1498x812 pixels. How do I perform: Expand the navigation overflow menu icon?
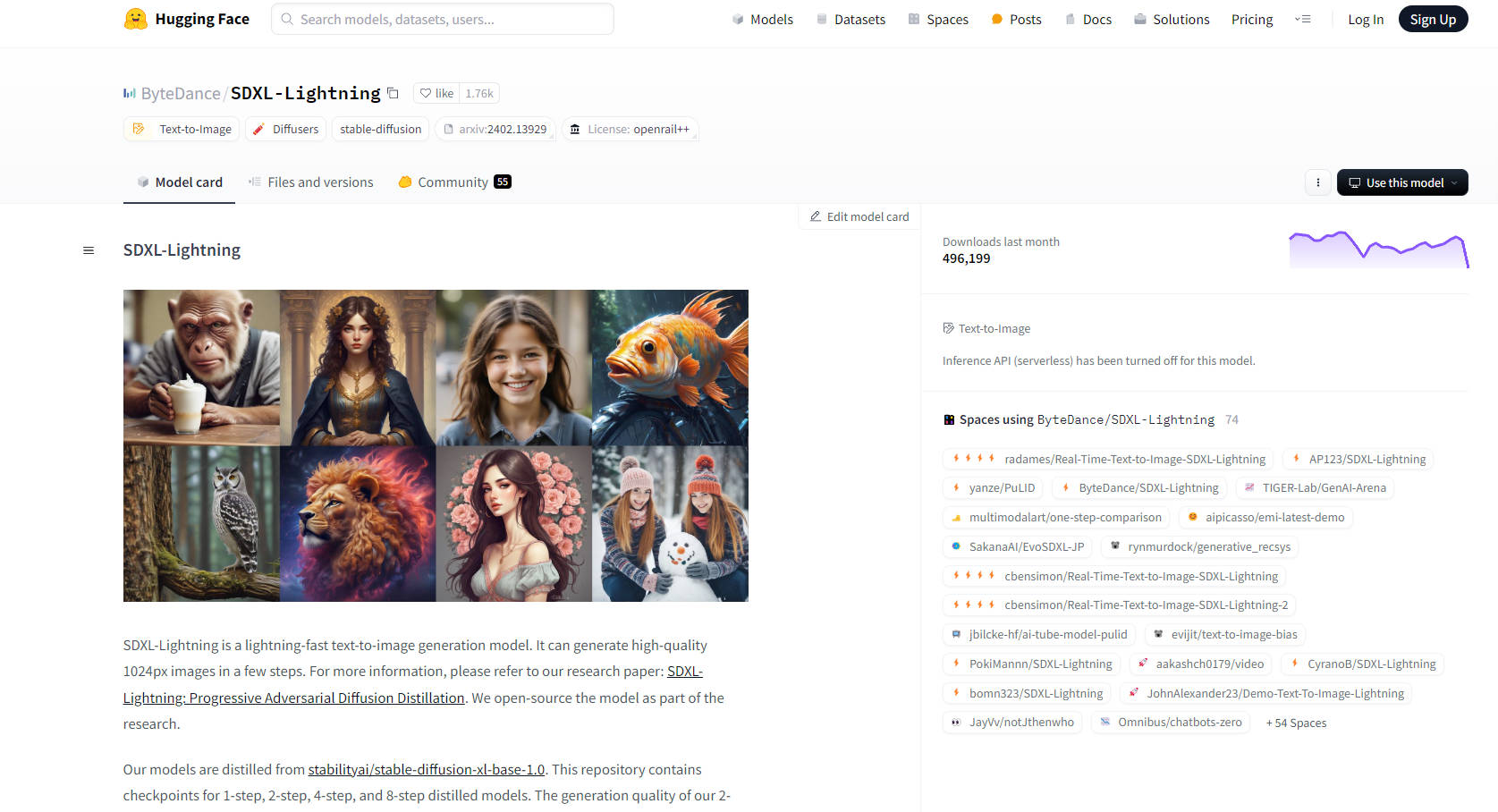coord(1303,19)
